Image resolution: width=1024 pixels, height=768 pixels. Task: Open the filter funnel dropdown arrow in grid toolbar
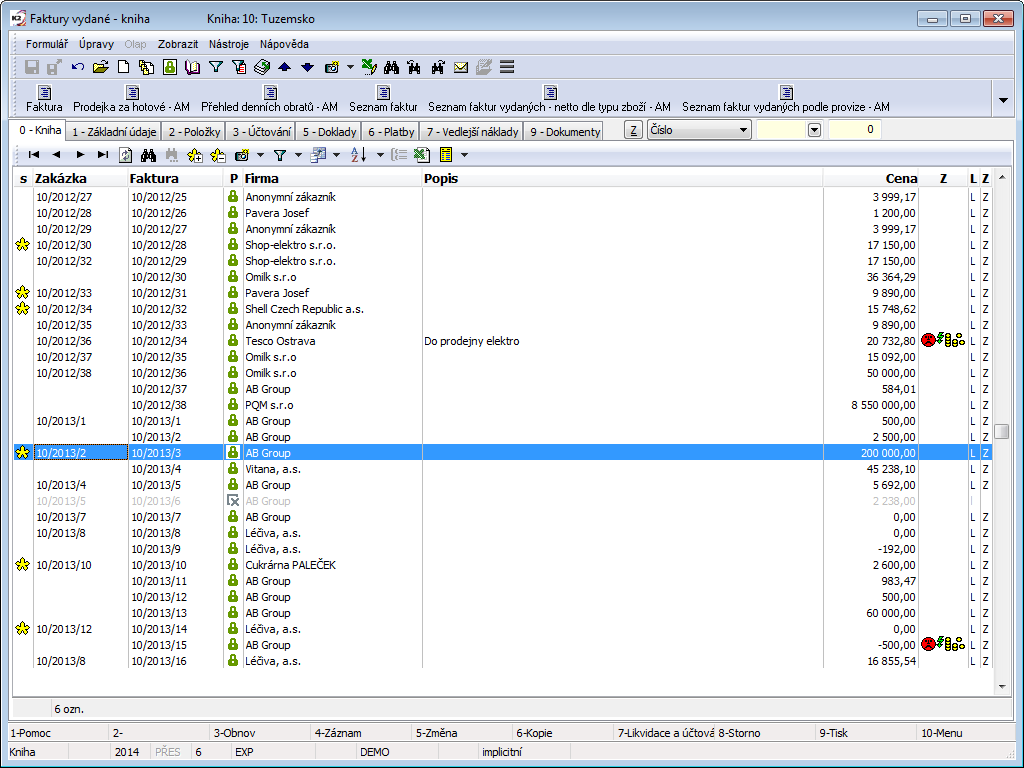(x=297, y=155)
